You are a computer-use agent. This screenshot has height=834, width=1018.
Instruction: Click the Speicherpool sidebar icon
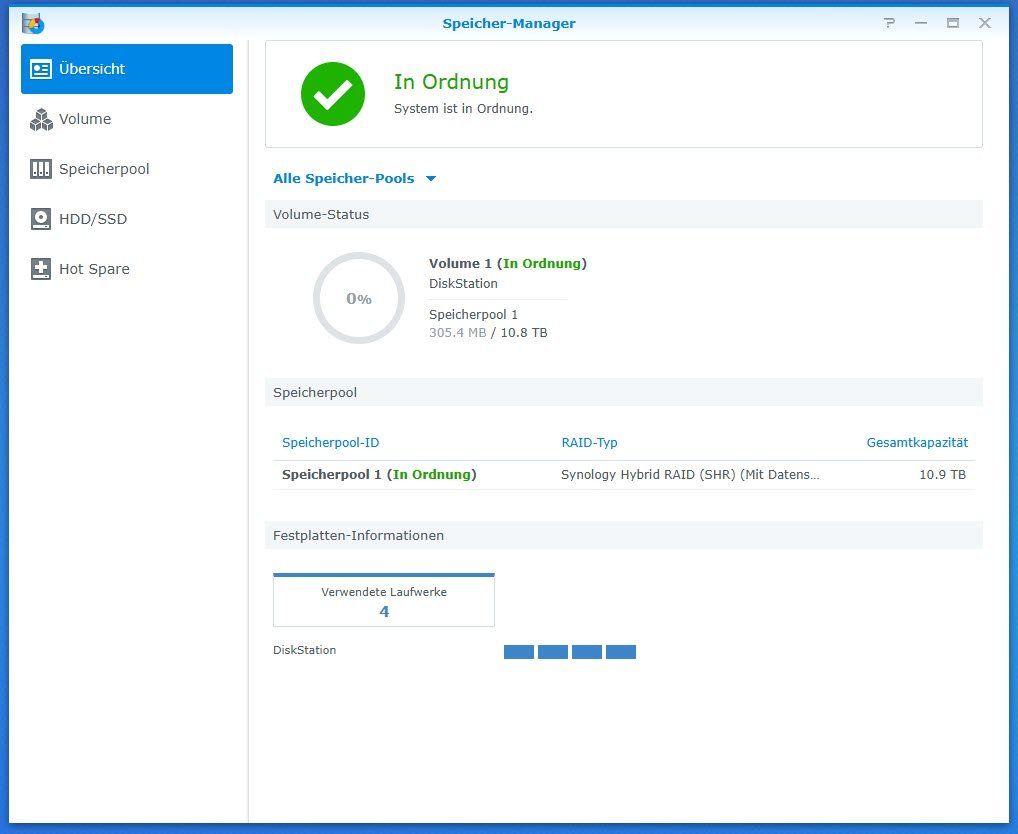click(40, 169)
